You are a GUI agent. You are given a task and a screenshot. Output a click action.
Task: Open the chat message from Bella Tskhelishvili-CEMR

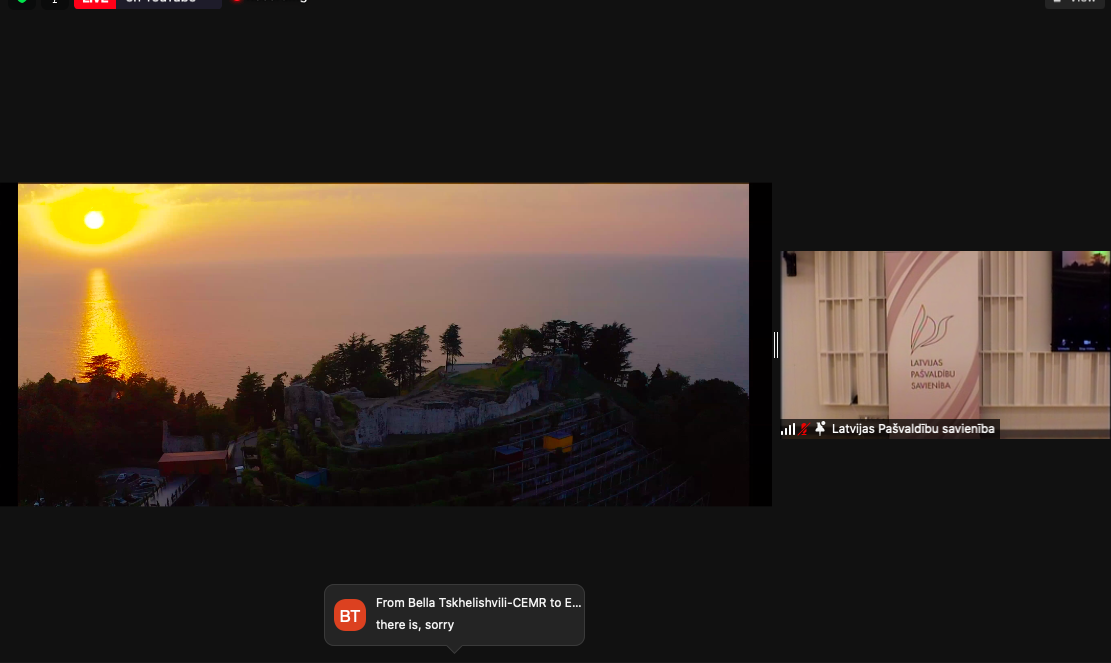(454, 615)
